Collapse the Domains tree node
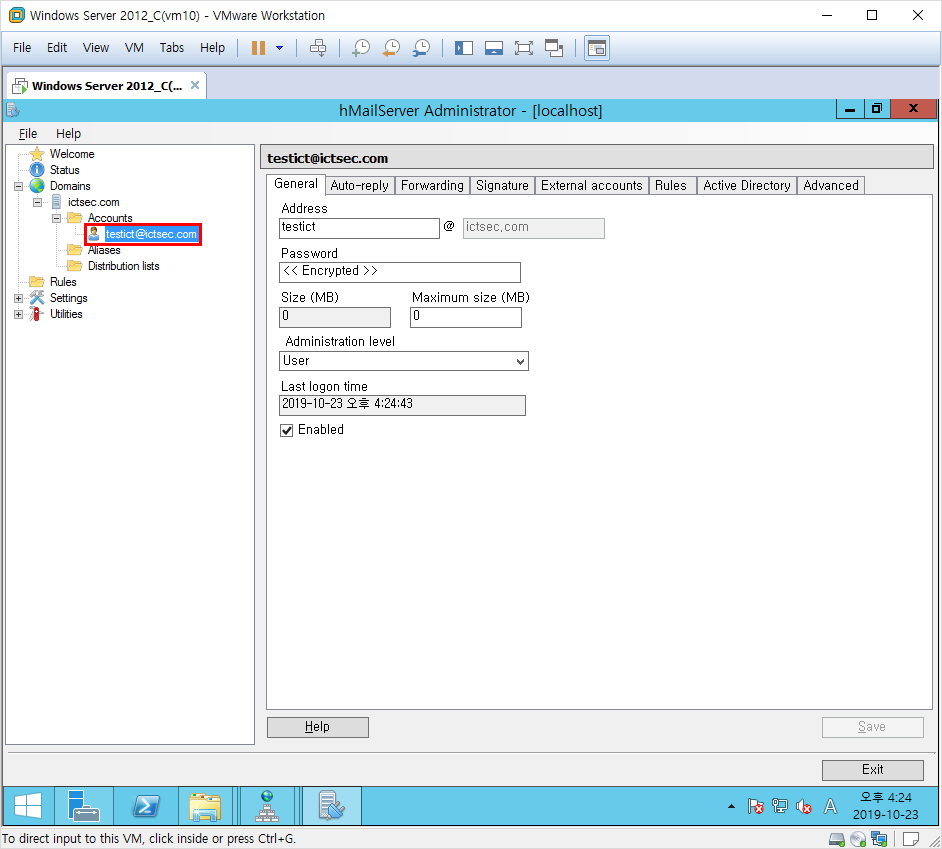Screen dimensions: 942x849 (19, 186)
